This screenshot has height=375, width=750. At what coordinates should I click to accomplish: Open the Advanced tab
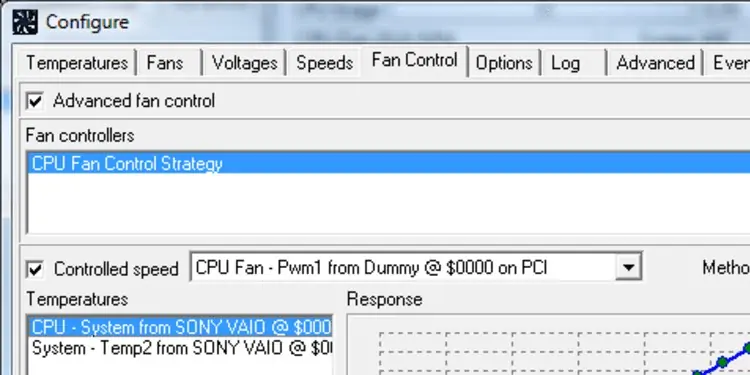655,63
